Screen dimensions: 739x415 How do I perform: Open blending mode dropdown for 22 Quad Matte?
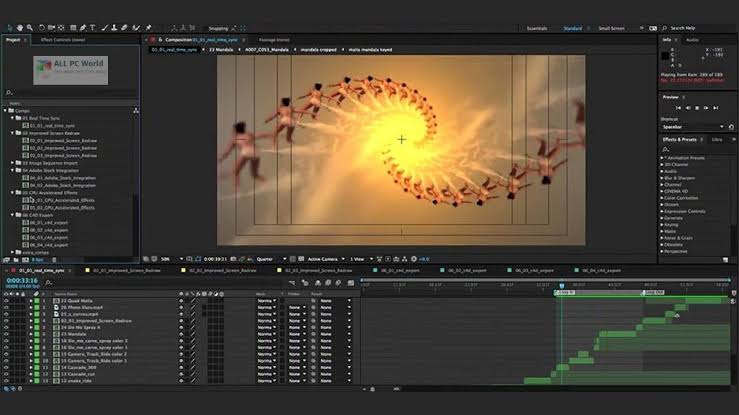click(266, 301)
